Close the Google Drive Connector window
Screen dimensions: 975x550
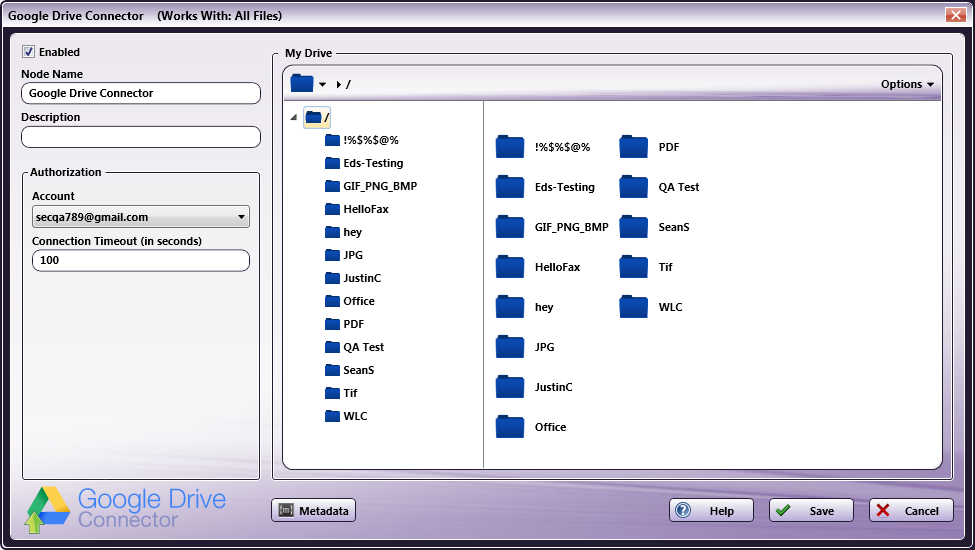click(955, 15)
